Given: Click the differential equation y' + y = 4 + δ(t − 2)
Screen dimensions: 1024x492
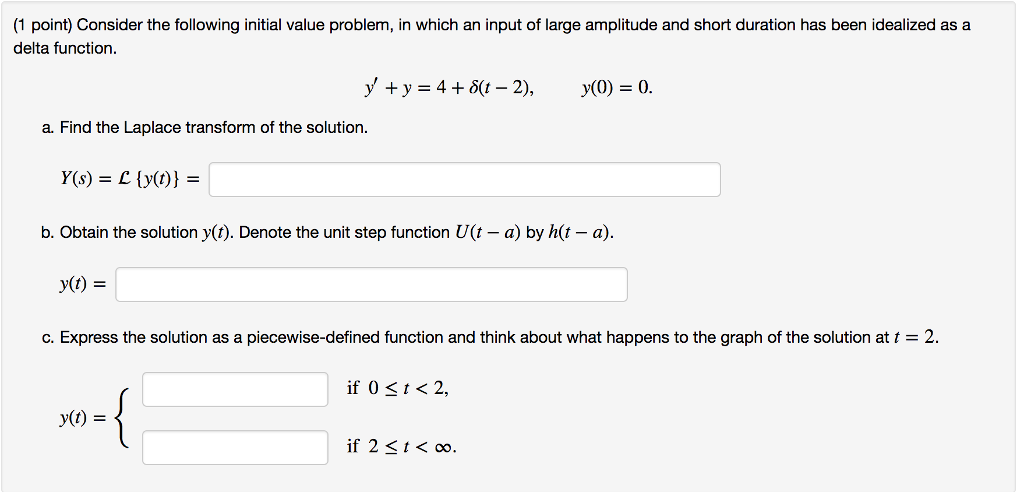Looking at the screenshot, I should point(449,88).
